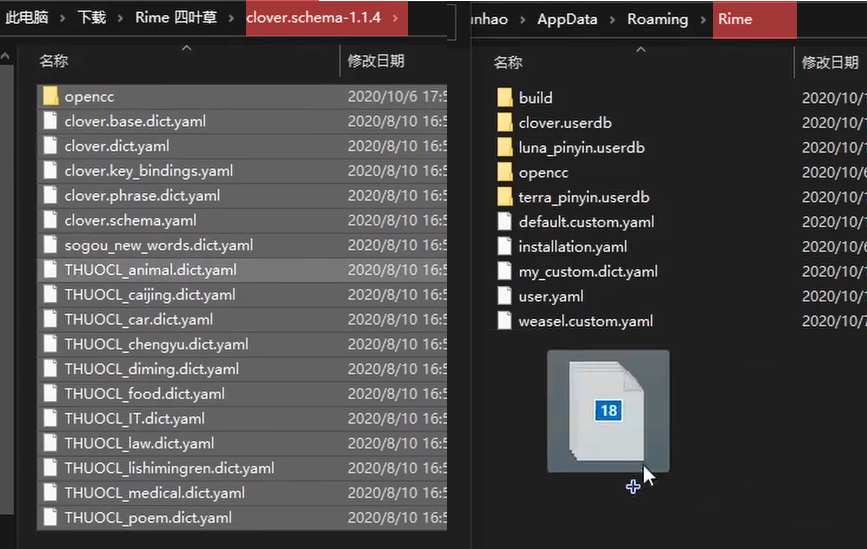This screenshot has width=867, height=549.
Task: Expand the chevron after Roaming in breadcrumb
Action: 703,19
